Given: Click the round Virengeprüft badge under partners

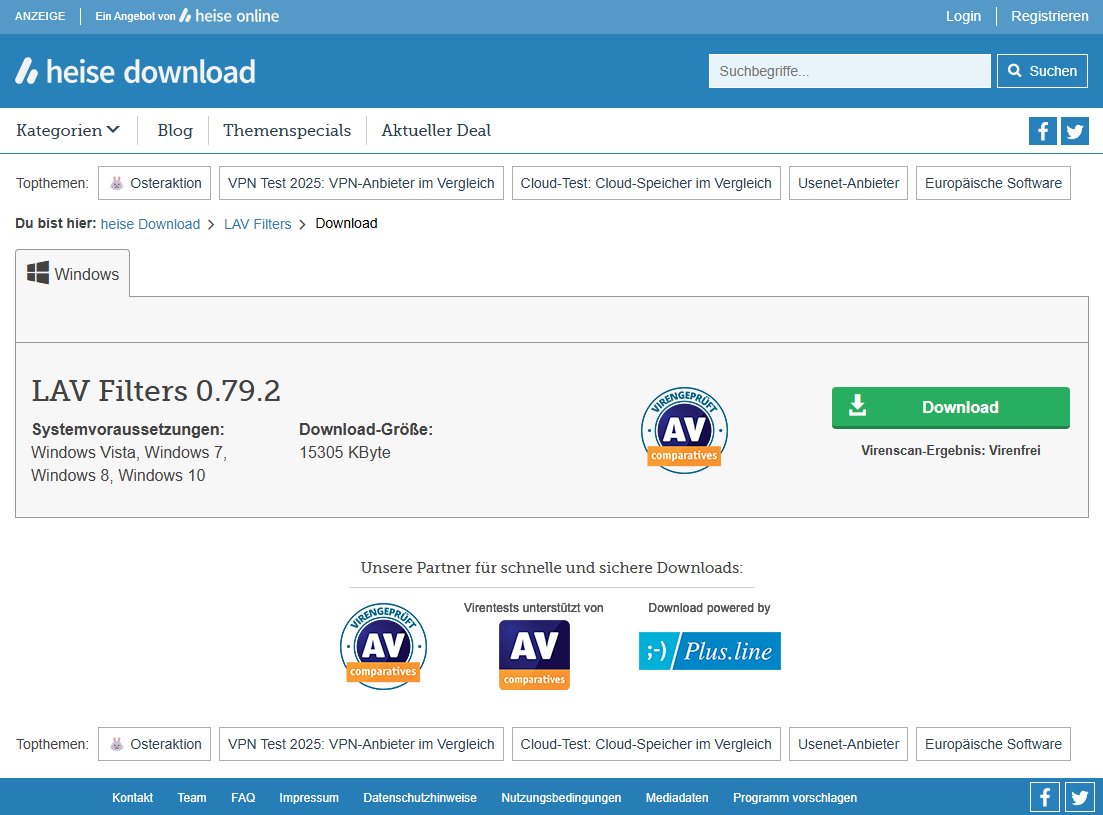Looking at the screenshot, I should point(383,646).
